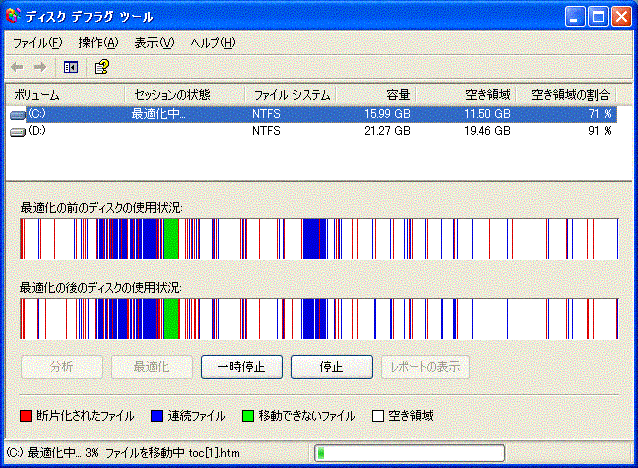Click the disabled 最適化 button
The height and width of the screenshot is (468, 638).
[x=152, y=367]
